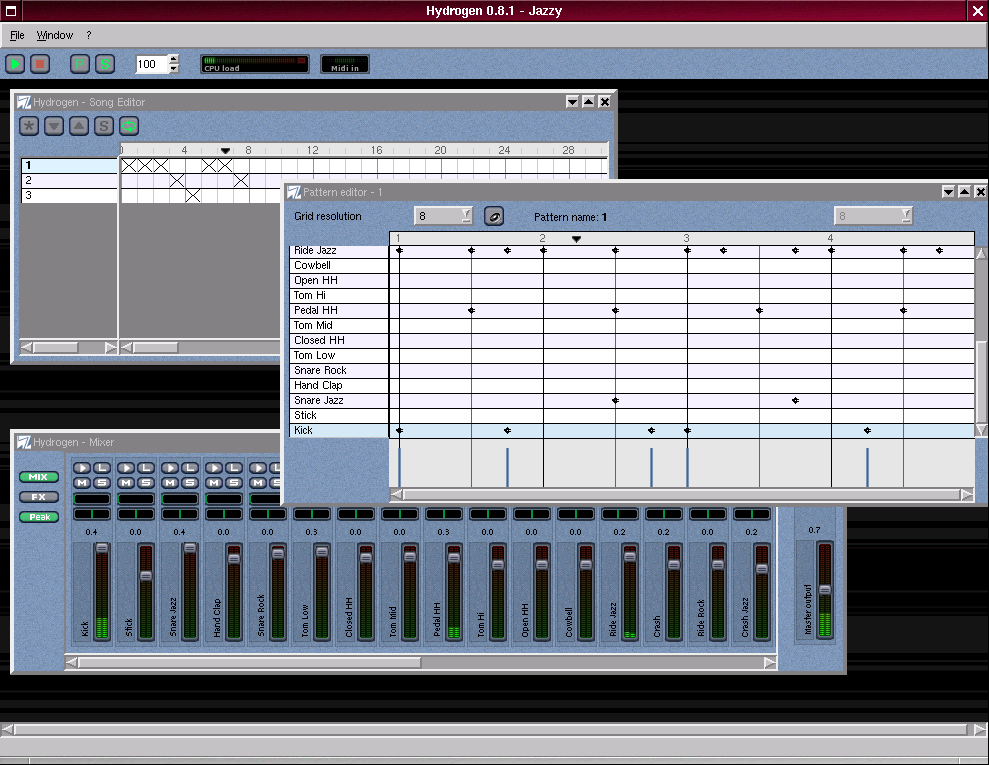
Task: Click the Midi in indicator
Action: (344, 64)
